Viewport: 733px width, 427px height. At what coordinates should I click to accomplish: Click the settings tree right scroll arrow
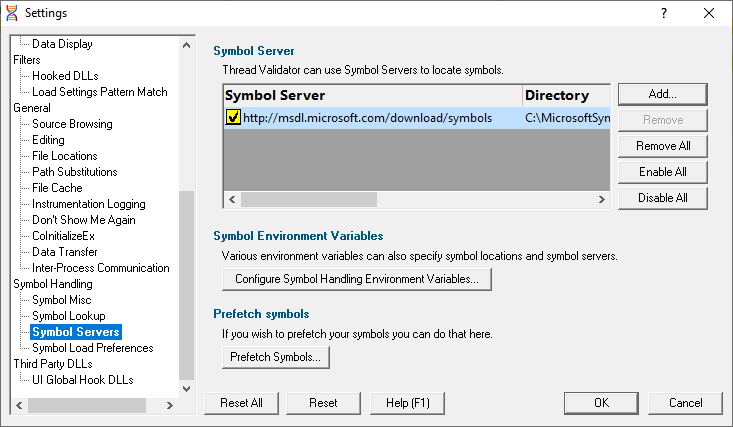coord(170,405)
